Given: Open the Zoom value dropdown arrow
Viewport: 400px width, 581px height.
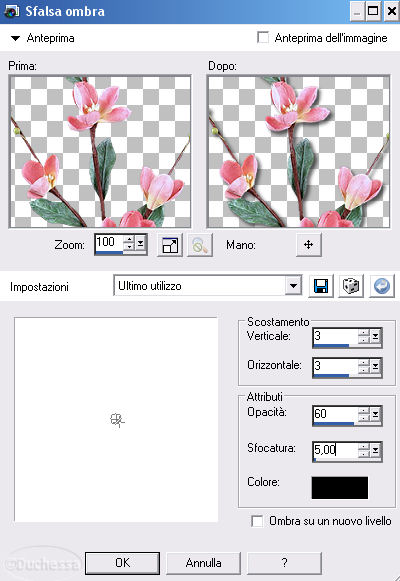Looking at the screenshot, I should coord(141,243).
